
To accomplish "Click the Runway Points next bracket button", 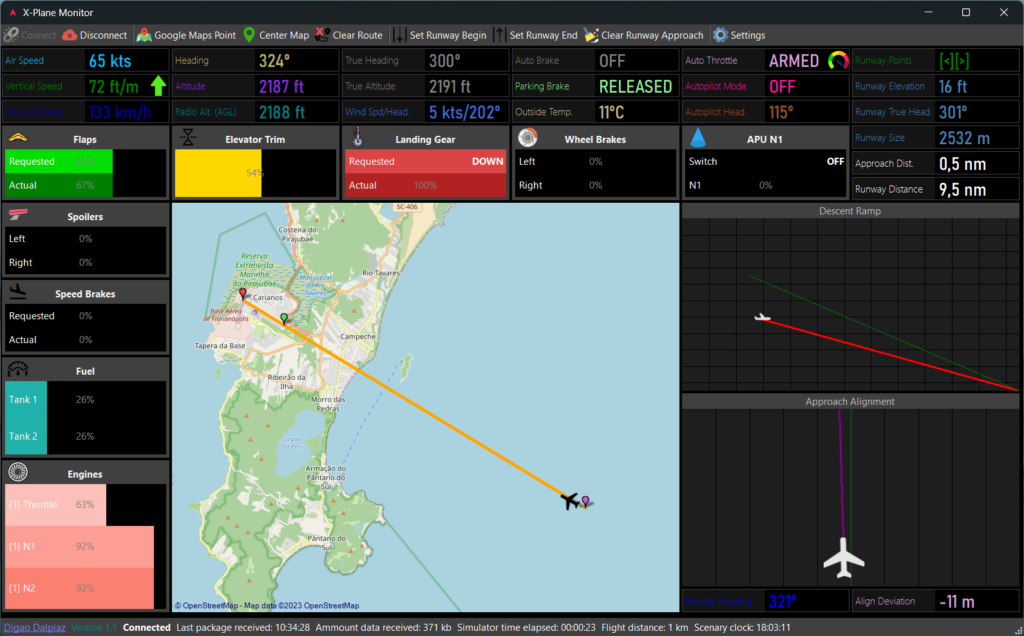I will (x=962, y=61).
